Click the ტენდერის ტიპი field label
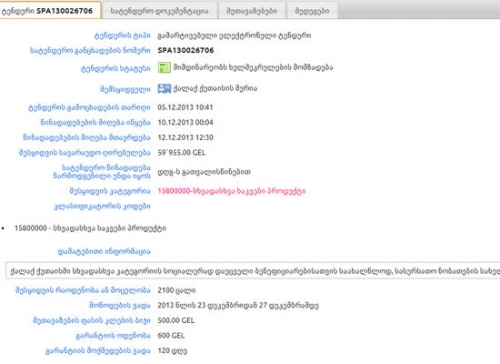Image resolution: width=500 pixels, height=364 pixels. [122, 36]
